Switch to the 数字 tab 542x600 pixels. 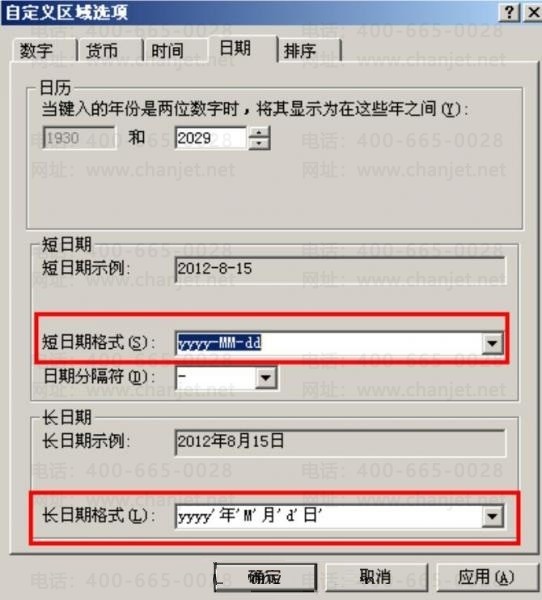tap(43, 51)
